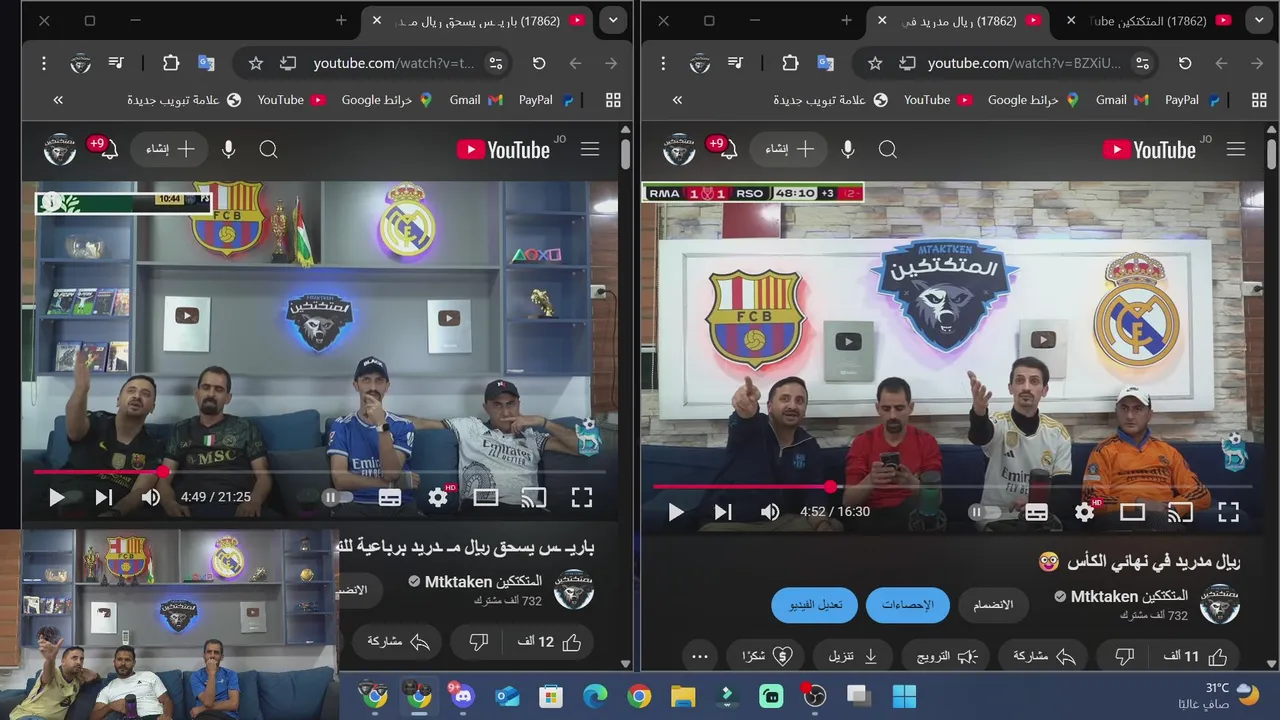1280x720 pixels.
Task: Open OBS Studio from the taskbar
Action: click(815, 696)
